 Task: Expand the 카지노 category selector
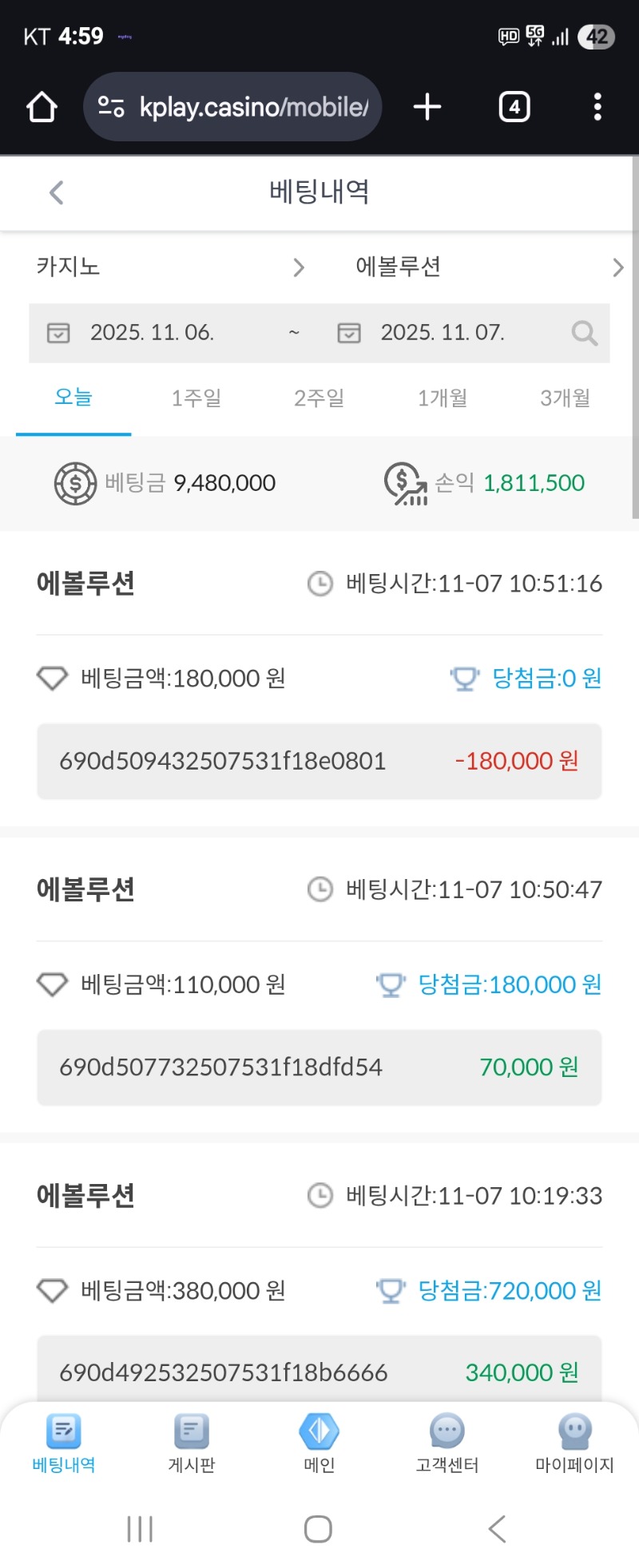coord(169,267)
